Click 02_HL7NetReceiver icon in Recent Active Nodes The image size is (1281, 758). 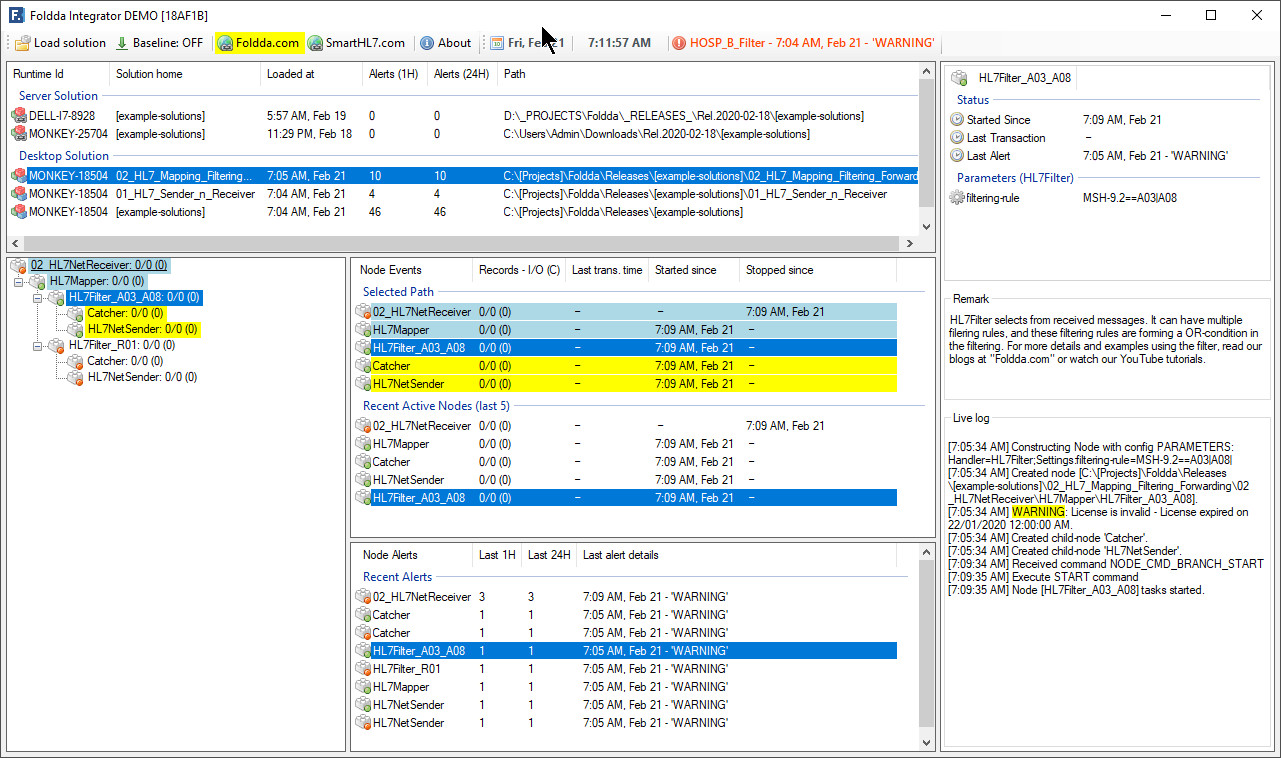pos(363,426)
